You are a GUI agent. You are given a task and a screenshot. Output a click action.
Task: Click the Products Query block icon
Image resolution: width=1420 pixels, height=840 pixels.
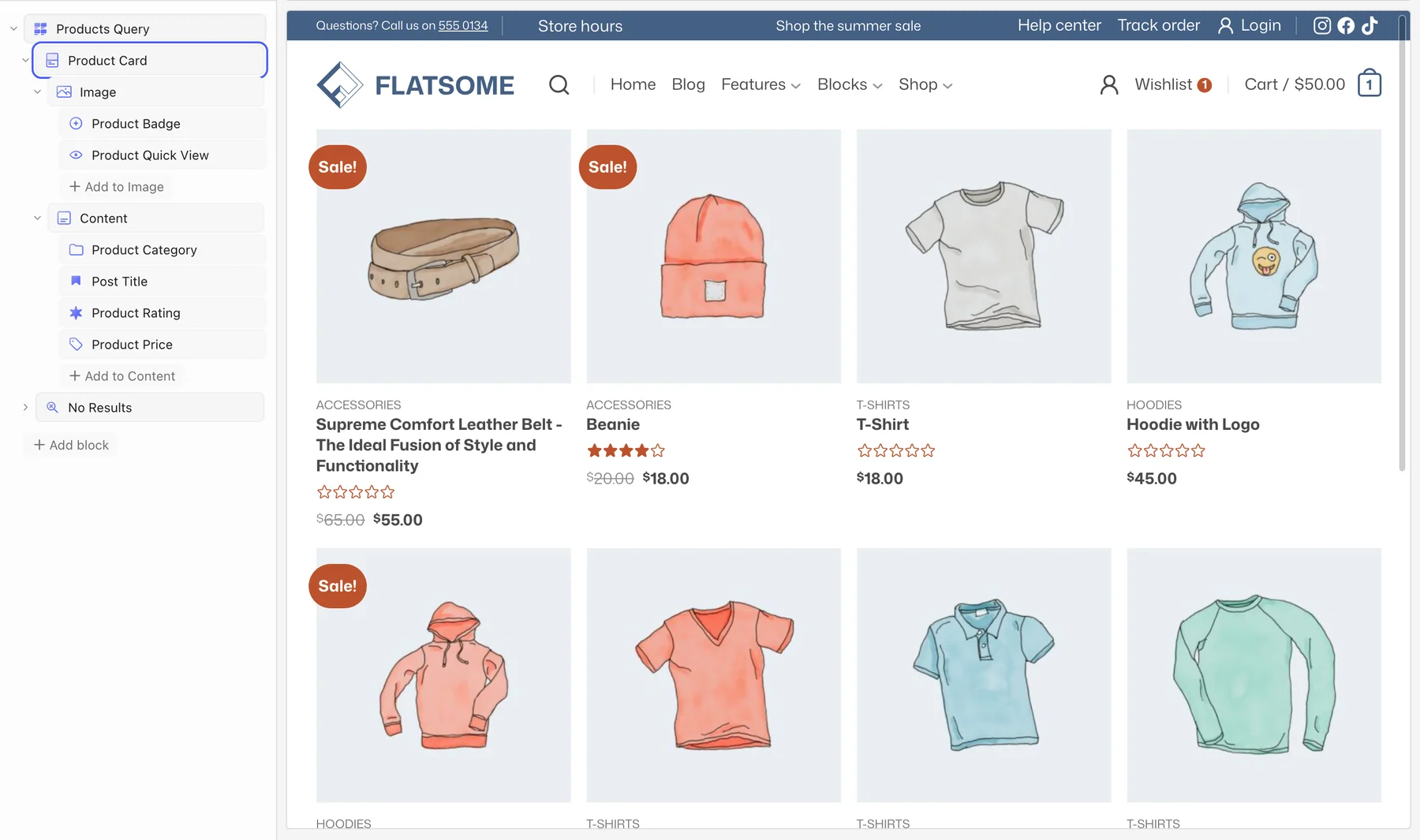40,28
